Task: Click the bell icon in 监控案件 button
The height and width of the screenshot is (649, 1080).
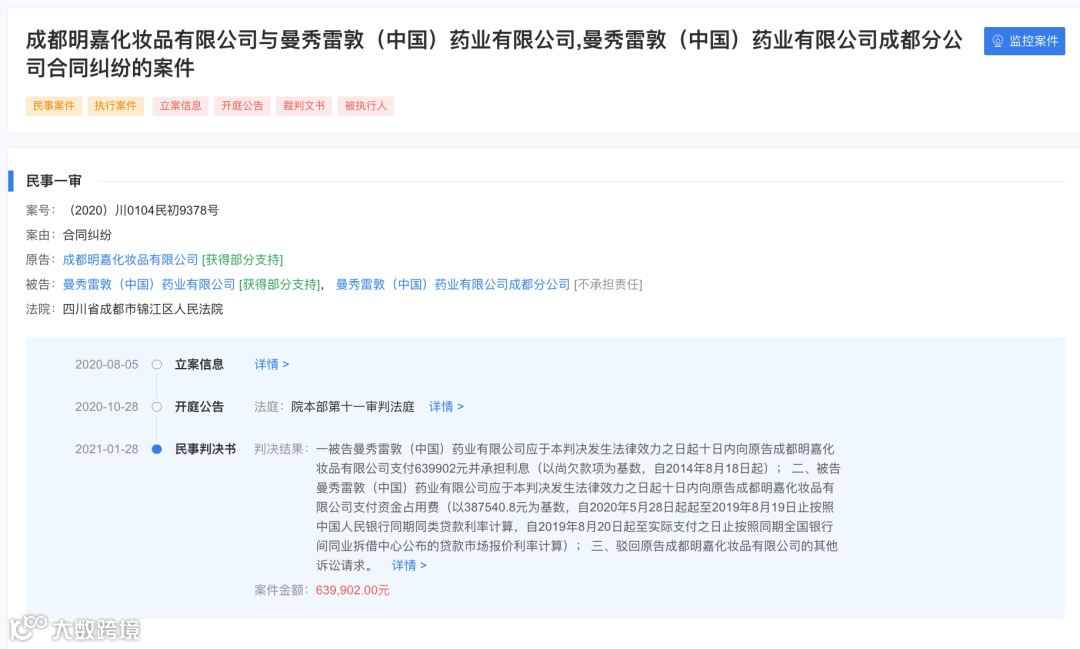Action: (x=997, y=41)
